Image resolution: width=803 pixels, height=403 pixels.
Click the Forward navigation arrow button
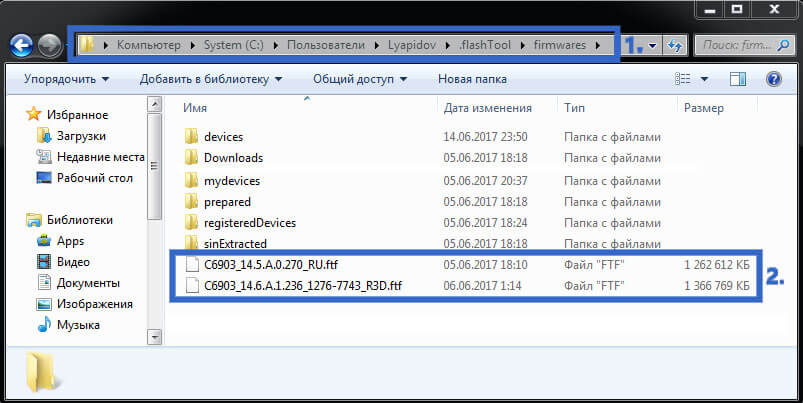tap(48, 45)
